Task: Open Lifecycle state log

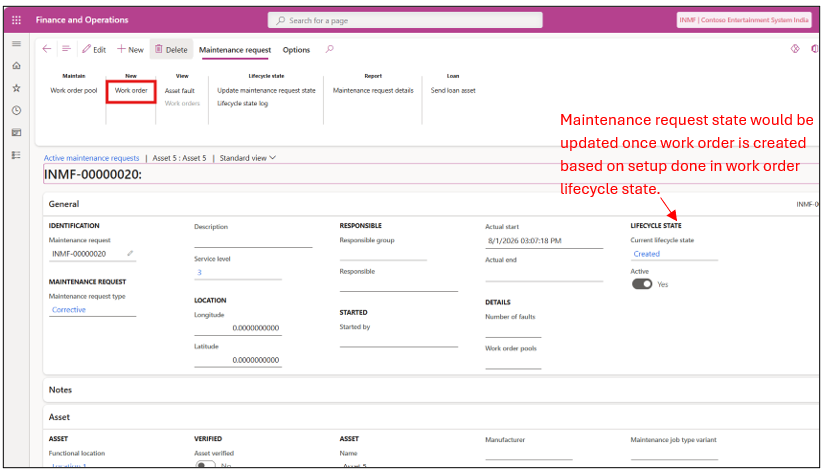Action: coord(242,103)
